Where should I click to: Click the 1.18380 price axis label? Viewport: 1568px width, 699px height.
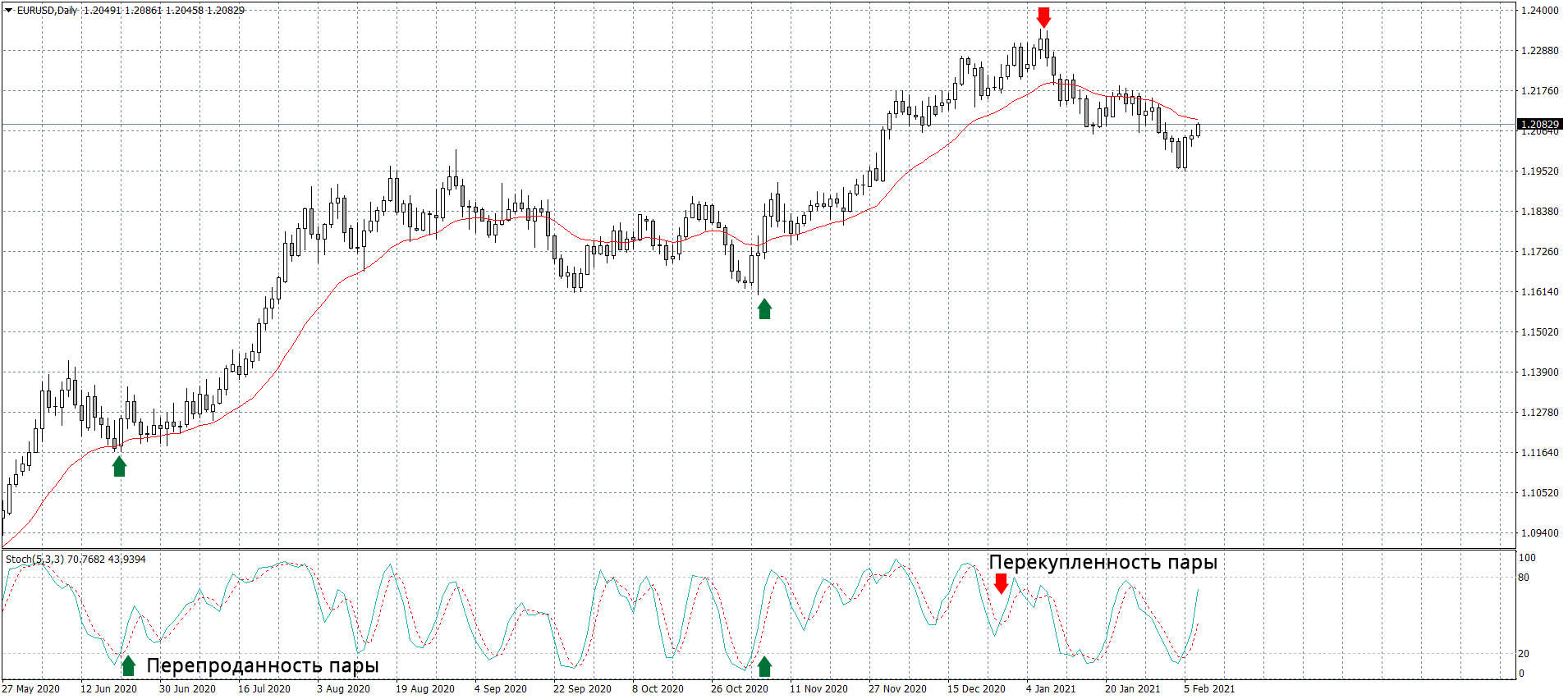[1539, 212]
